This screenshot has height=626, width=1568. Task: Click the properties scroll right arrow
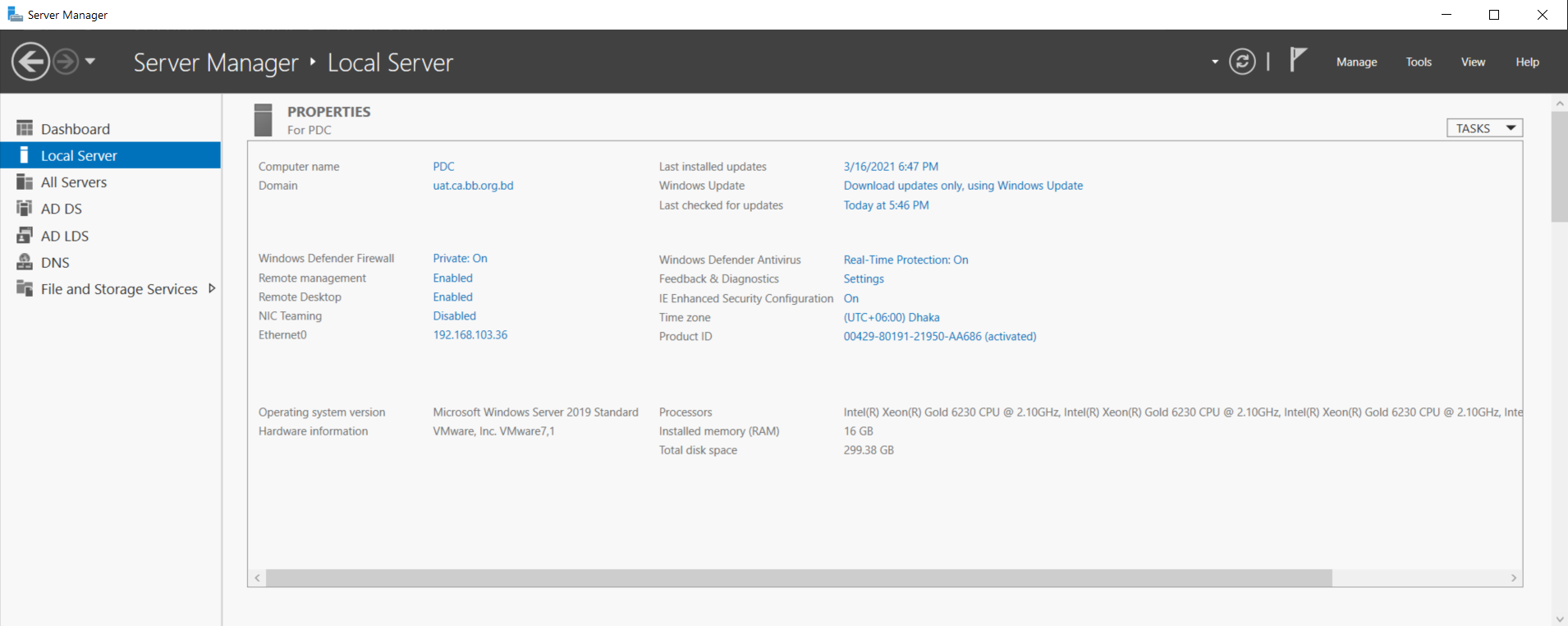[1514, 578]
